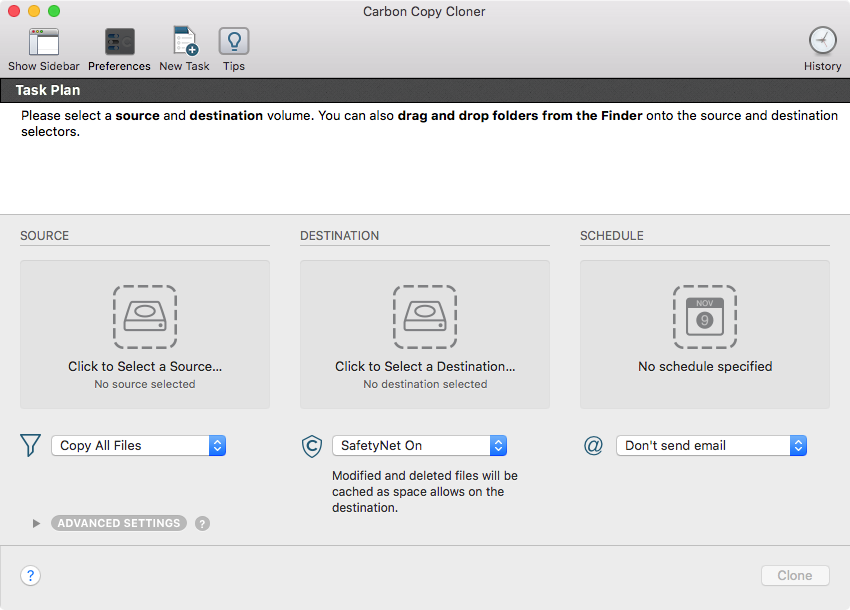Open Preferences from the toolbar
The width and height of the screenshot is (850, 610).
pyautogui.click(x=119, y=42)
